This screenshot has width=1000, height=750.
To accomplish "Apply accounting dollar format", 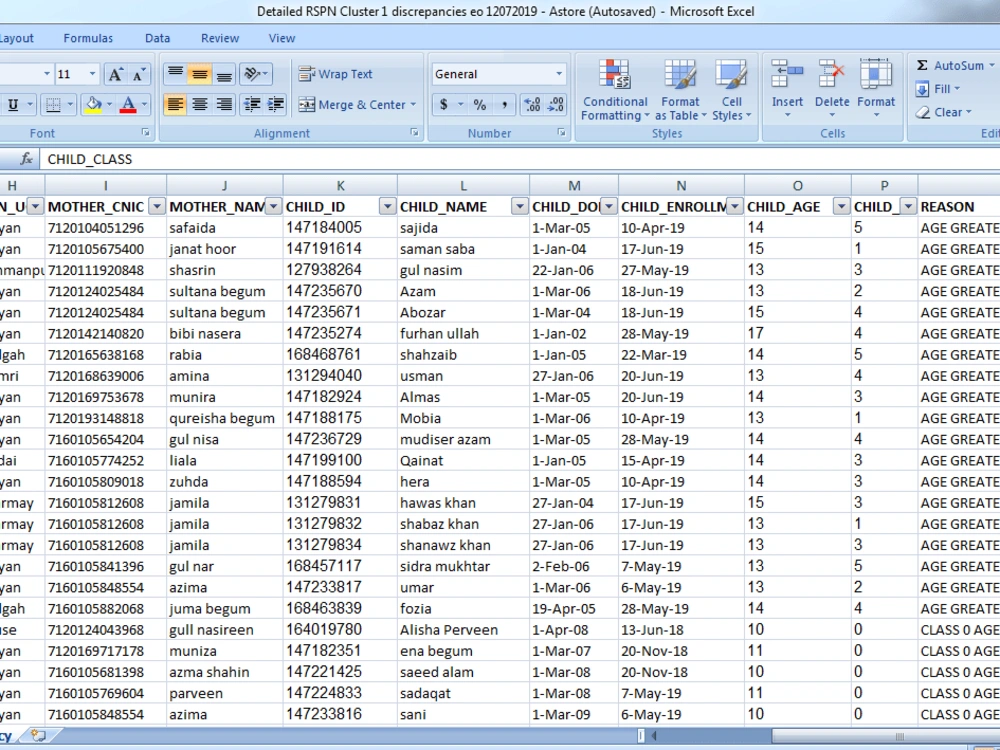I will [443, 105].
